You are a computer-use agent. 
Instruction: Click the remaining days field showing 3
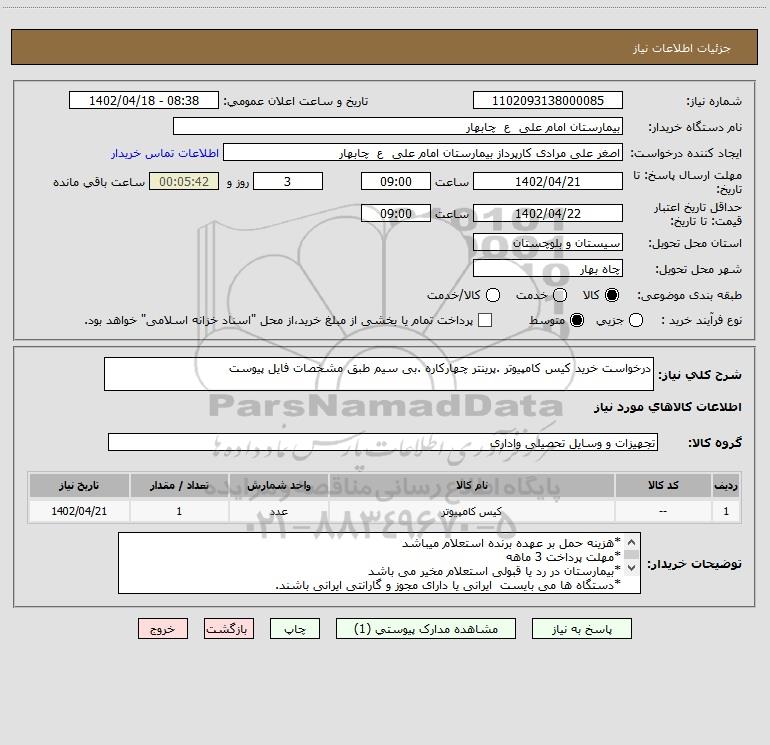coord(288,181)
